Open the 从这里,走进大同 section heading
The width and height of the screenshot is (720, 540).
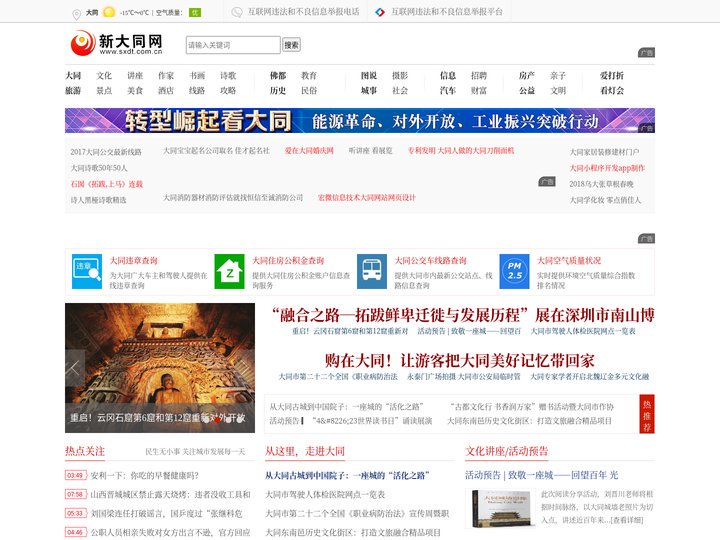[305, 451]
